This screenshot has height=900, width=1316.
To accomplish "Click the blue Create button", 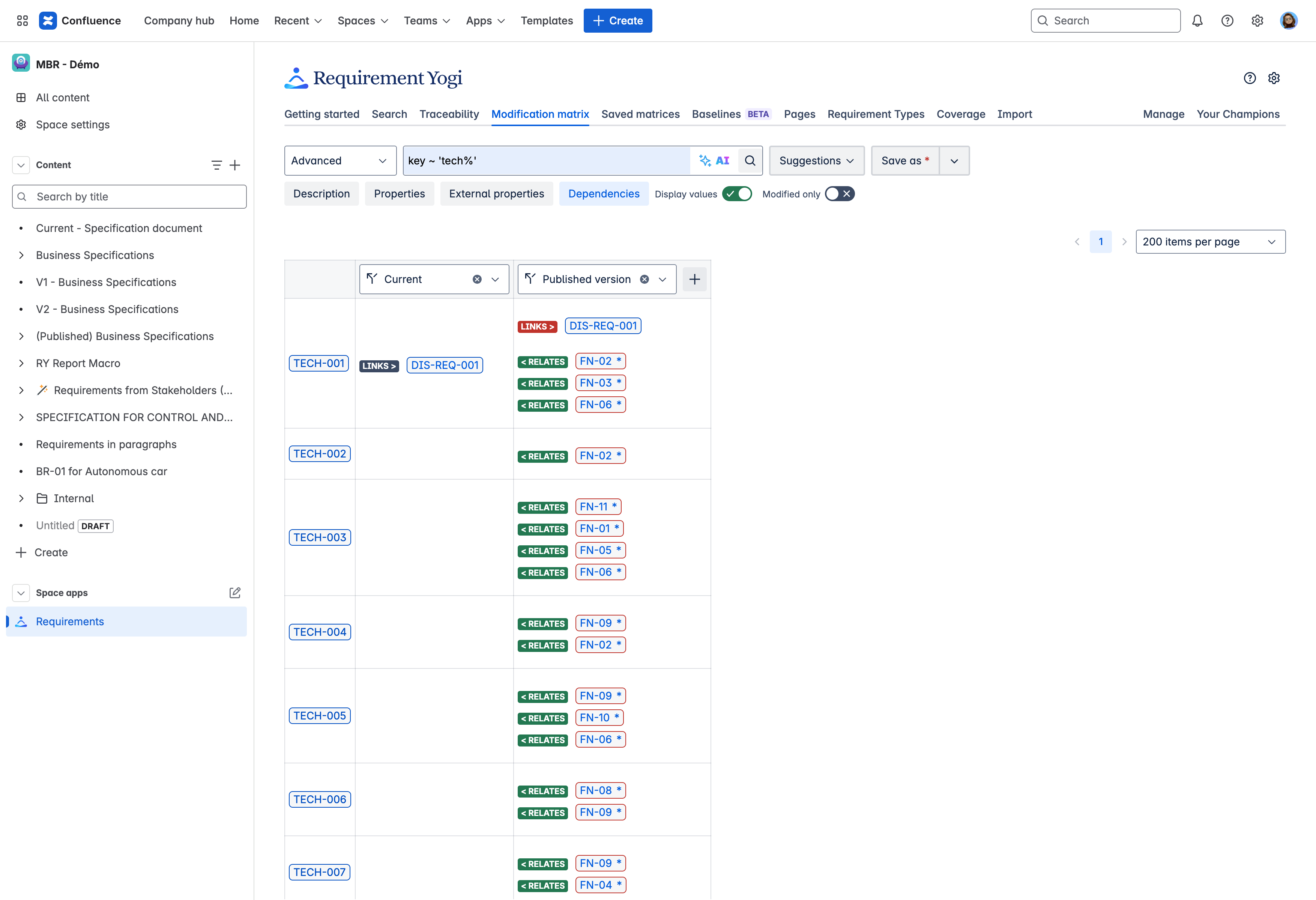I will point(617,21).
